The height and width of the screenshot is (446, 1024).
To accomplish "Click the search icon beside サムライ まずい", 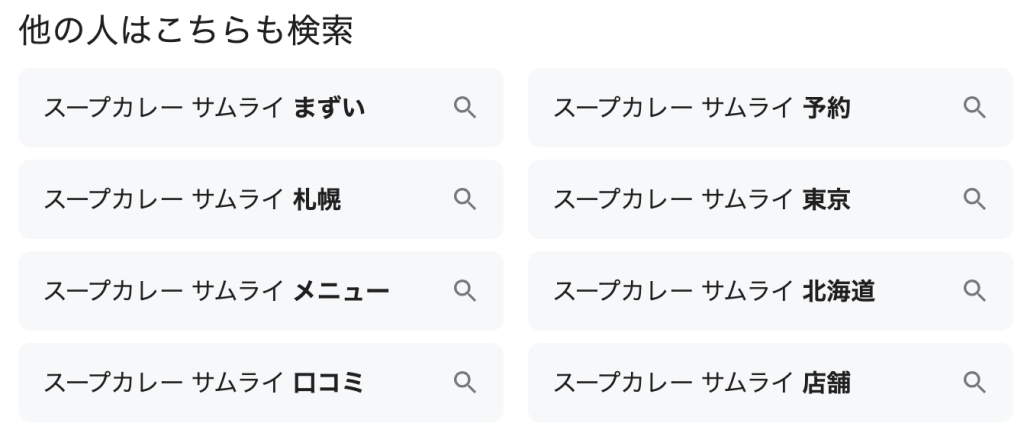I will [x=464, y=107].
